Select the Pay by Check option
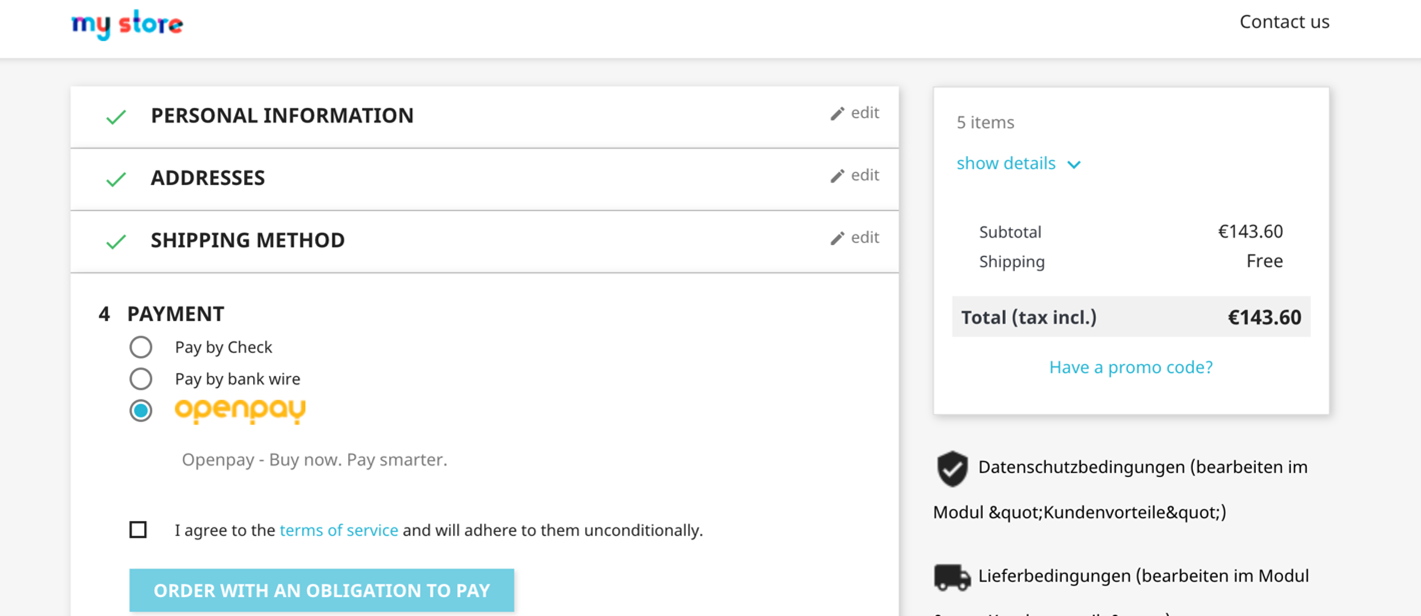This screenshot has width=1421, height=616. pyautogui.click(x=141, y=347)
